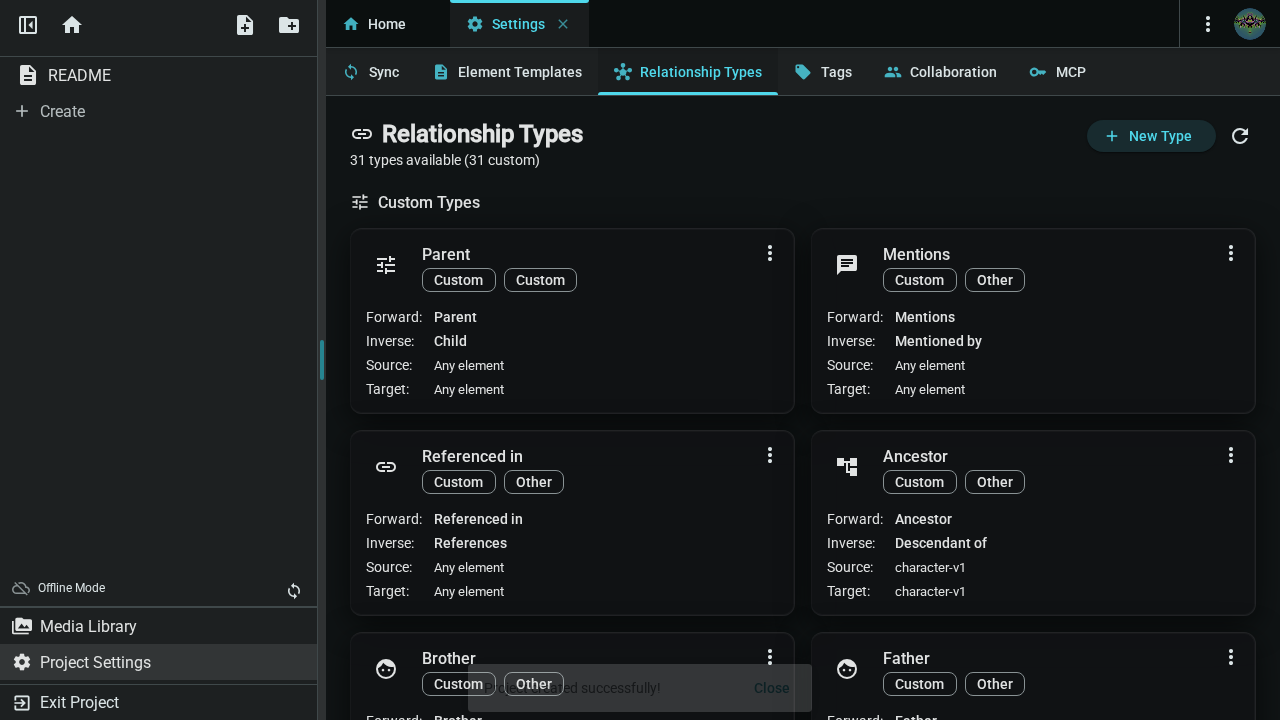Click the home icon in the top toolbar
The image size is (1280, 720).
[x=71, y=24]
